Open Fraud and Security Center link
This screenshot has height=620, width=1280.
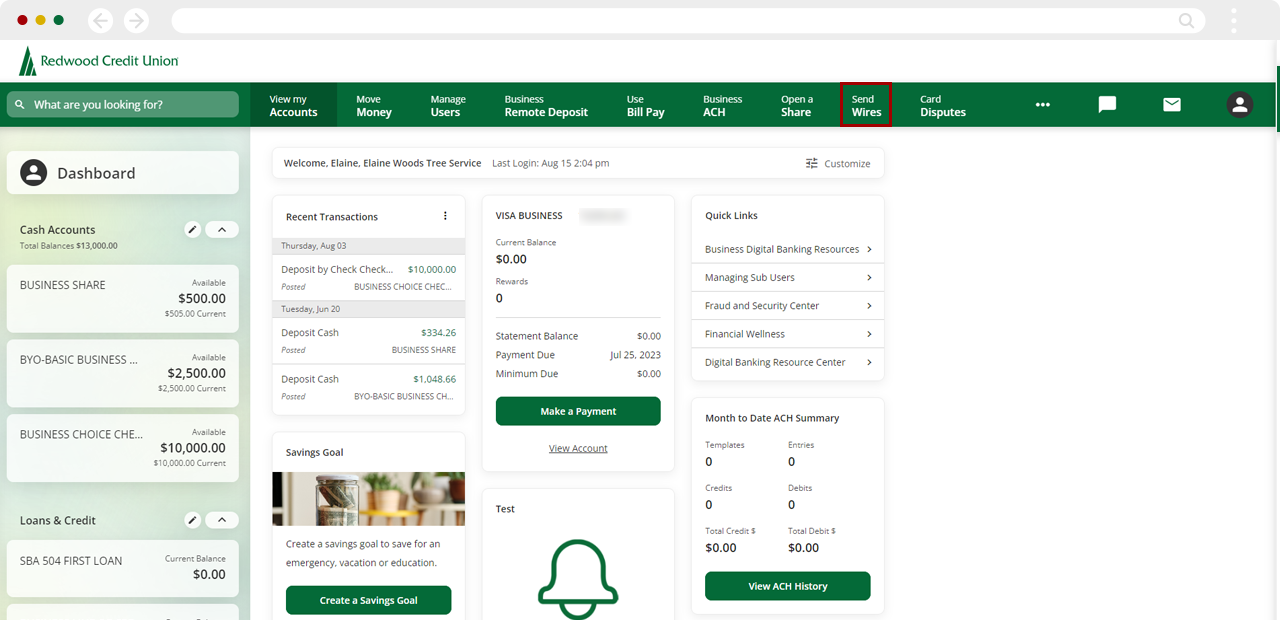(762, 306)
